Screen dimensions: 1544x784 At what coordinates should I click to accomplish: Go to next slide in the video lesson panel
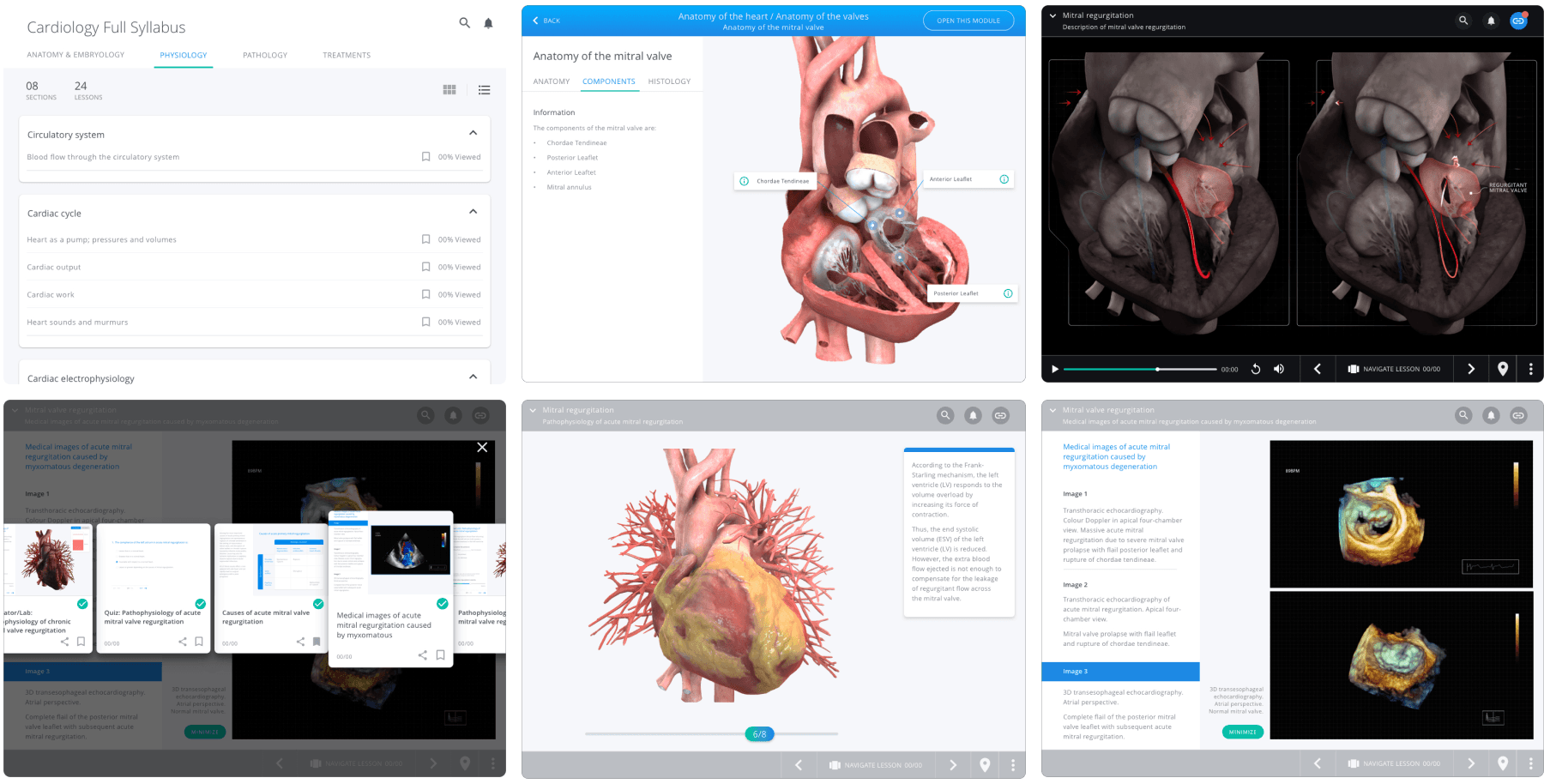pyautogui.click(x=1471, y=369)
